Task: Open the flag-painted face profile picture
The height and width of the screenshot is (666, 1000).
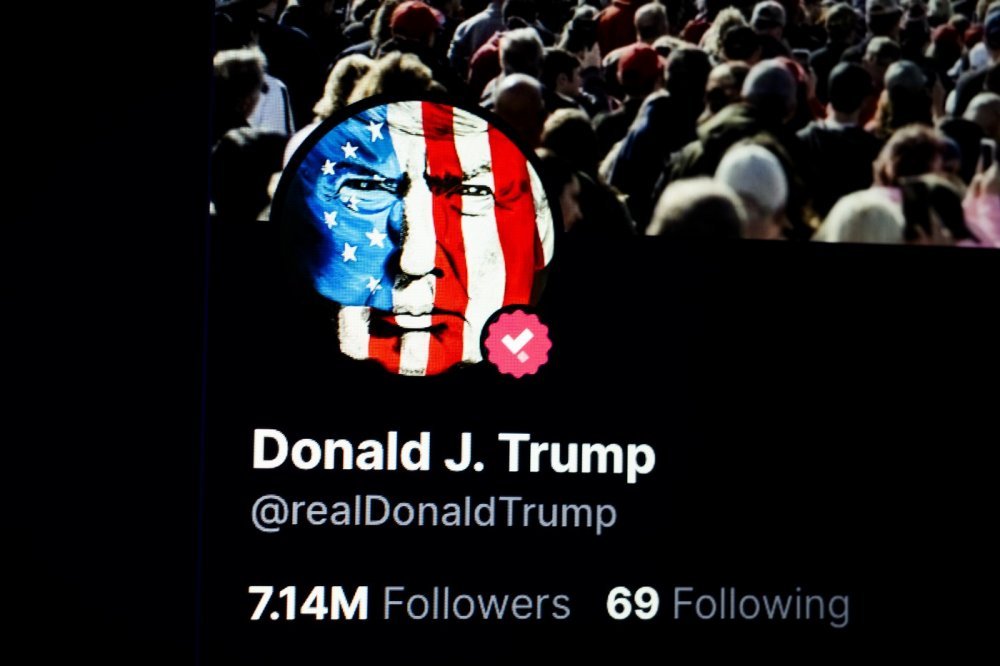Action: pyautogui.click(x=415, y=237)
